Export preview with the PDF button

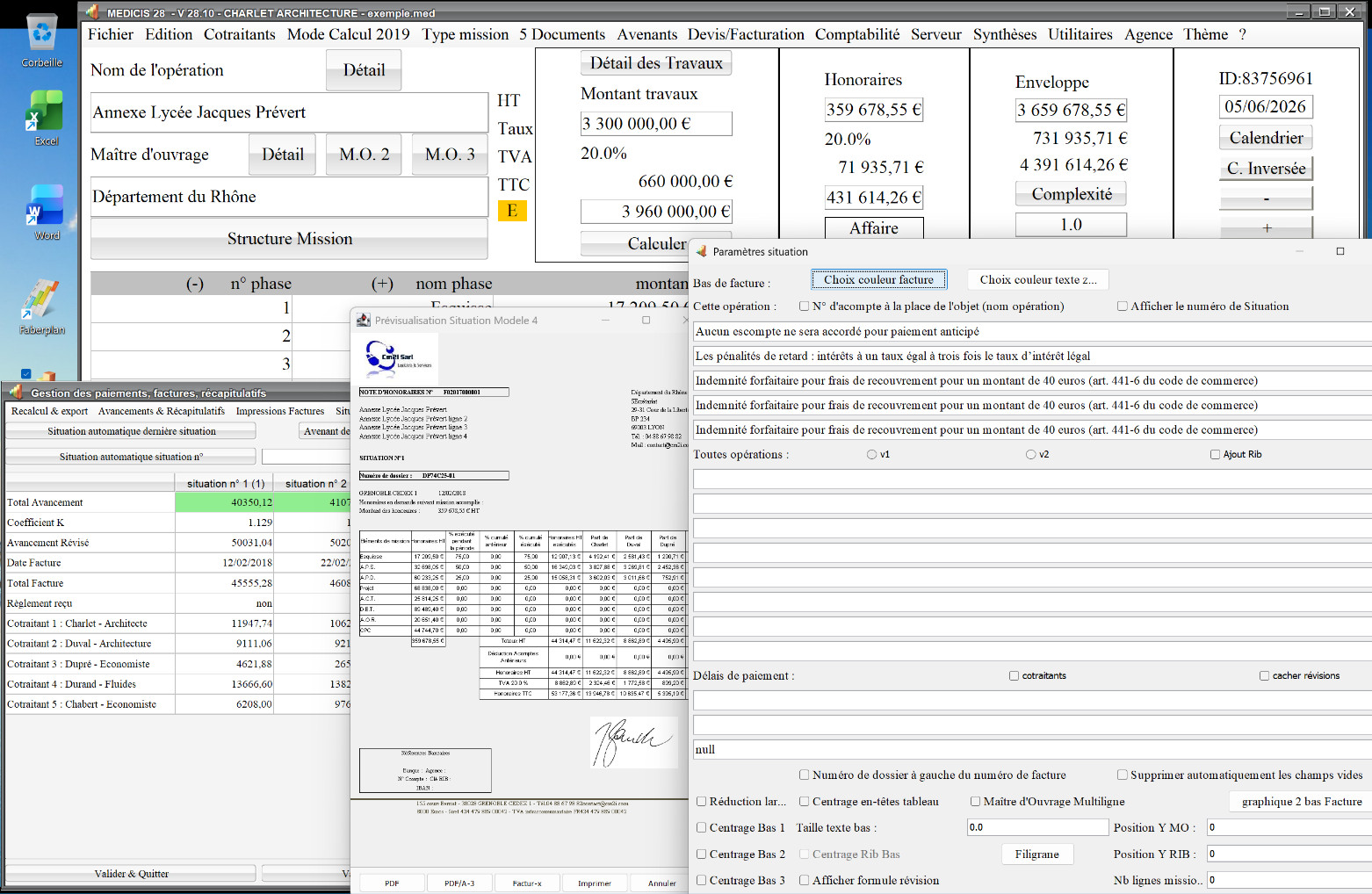click(x=392, y=883)
